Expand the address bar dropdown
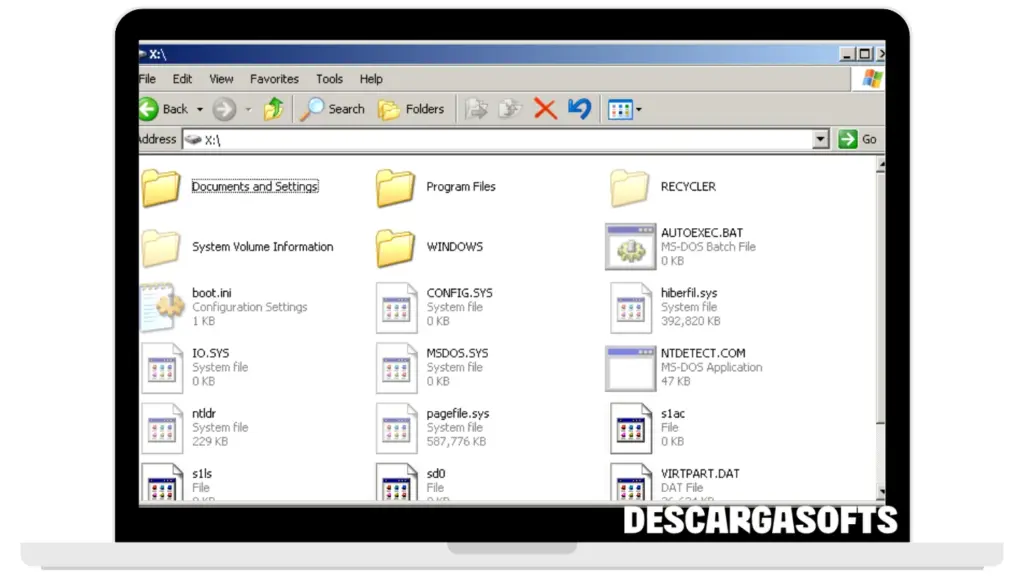 pyautogui.click(x=820, y=139)
